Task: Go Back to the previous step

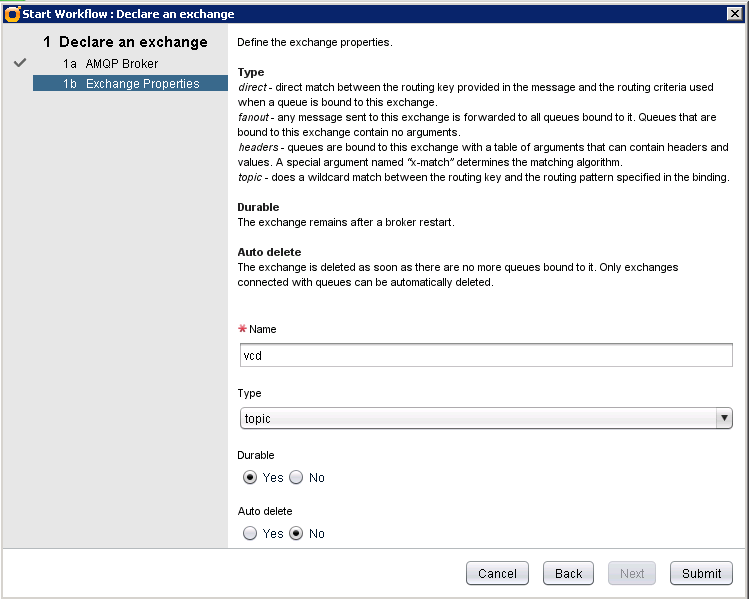Action: pos(568,573)
